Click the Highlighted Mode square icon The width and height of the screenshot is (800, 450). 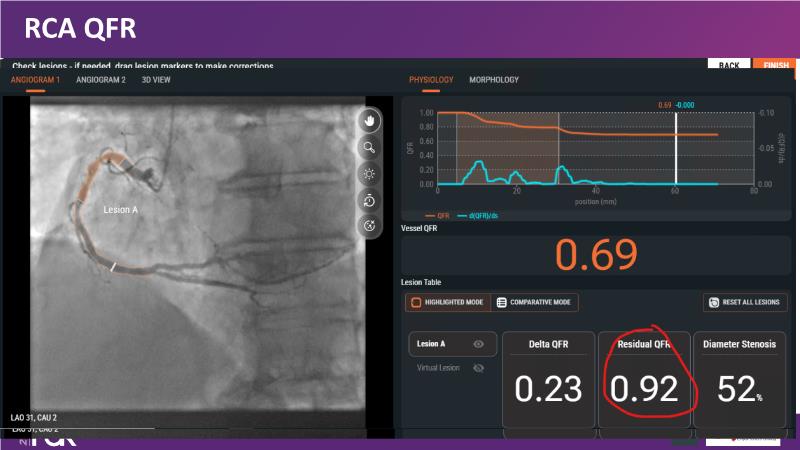point(415,302)
